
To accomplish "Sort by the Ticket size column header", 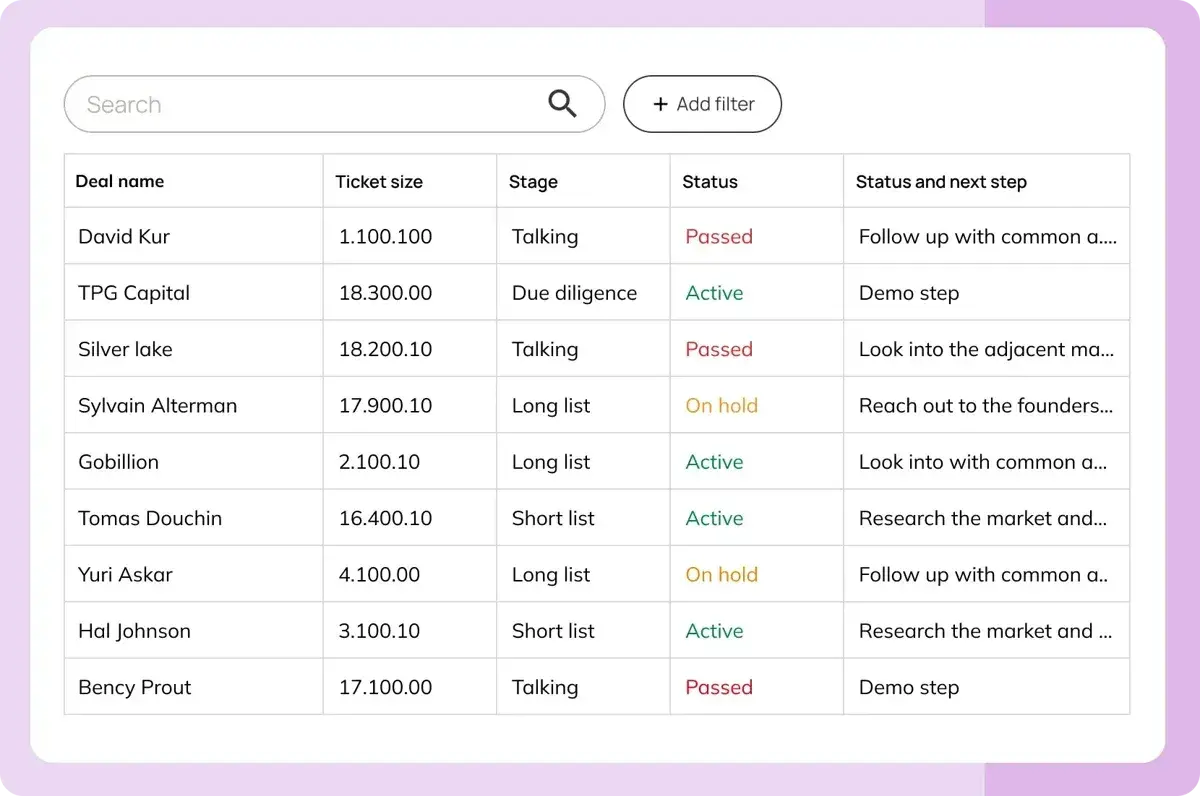I will click(379, 181).
